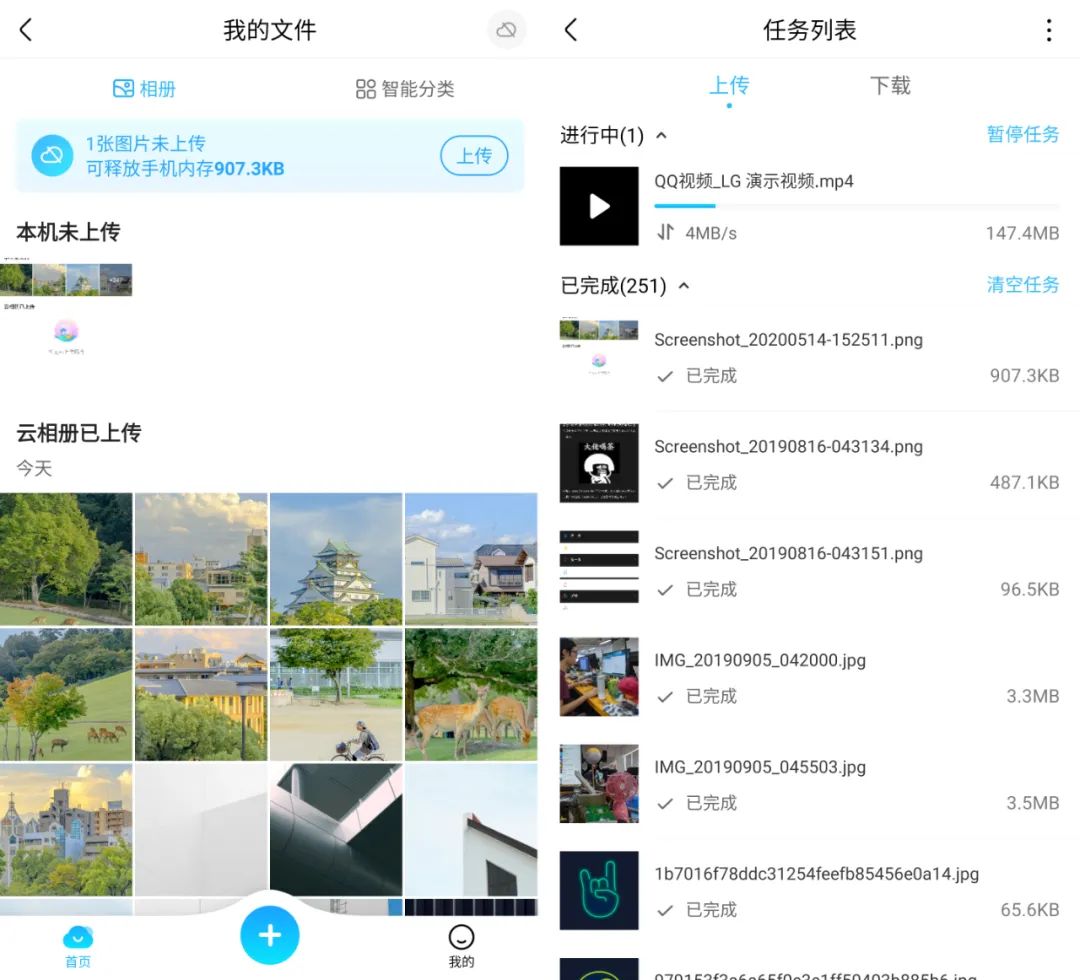The width and height of the screenshot is (1080, 980).
Task: Click the 3.5MB file size
Action: click(x=1032, y=802)
